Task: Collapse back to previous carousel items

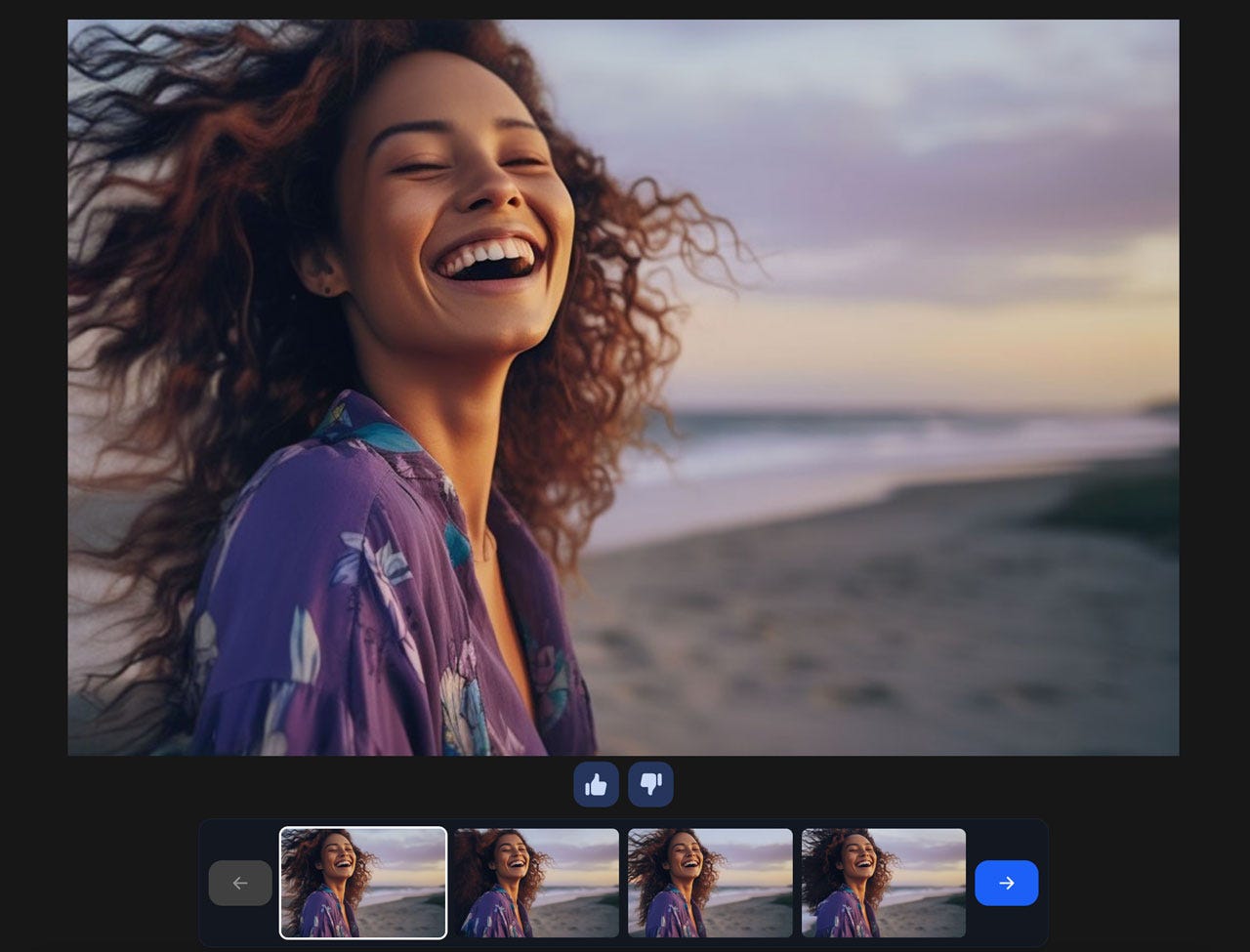Action: 240,882
